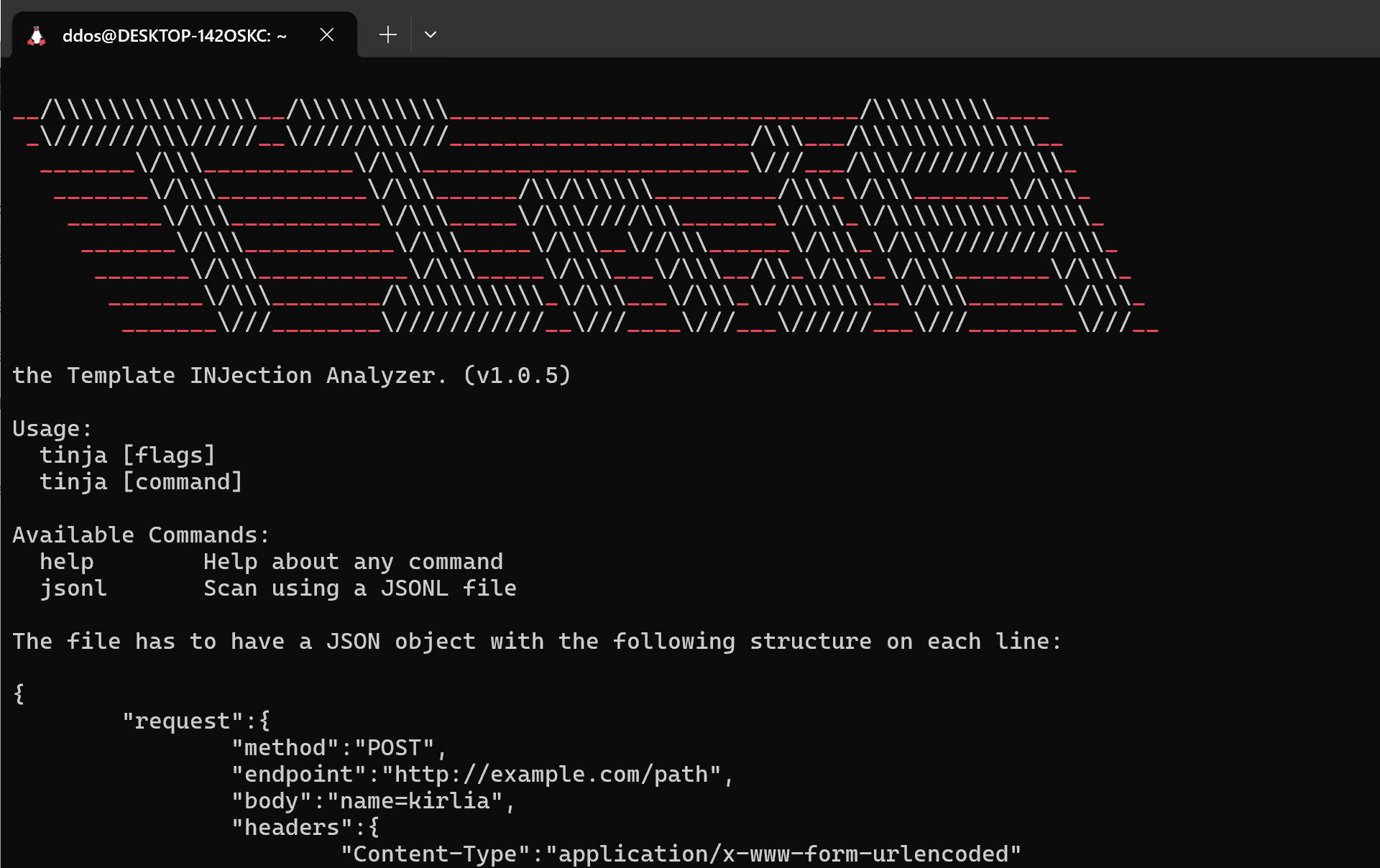Click the lone opening brace line
This screenshot has width=1380, height=868.
[x=19, y=694]
